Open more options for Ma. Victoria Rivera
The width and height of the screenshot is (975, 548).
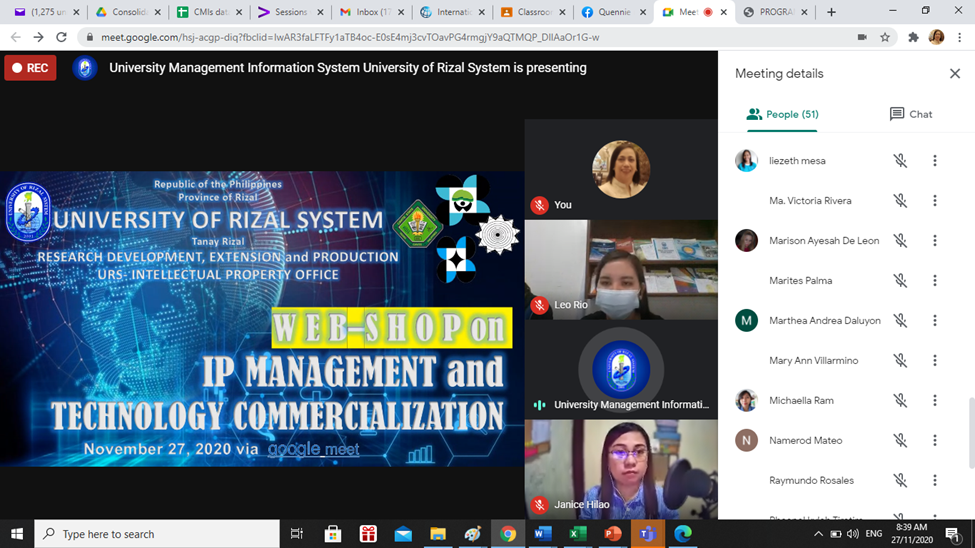coord(935,200)
